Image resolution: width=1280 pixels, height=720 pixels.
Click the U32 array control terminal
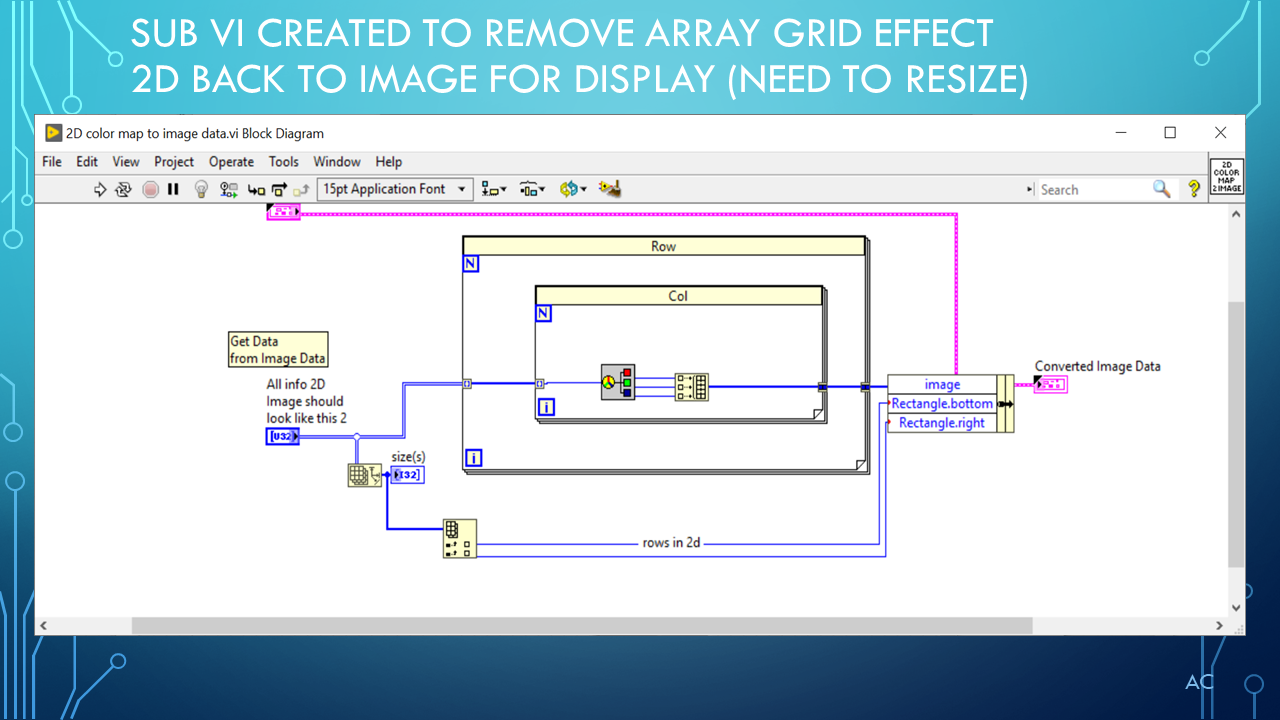pos(282,436)
